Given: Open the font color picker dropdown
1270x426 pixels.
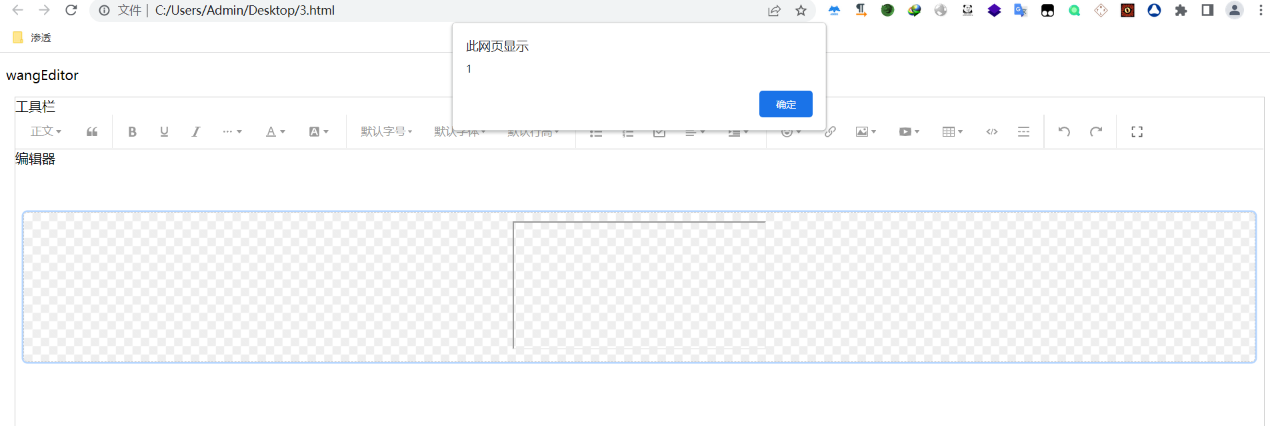Looking at the screenshot, I should [x=275, y=131].
